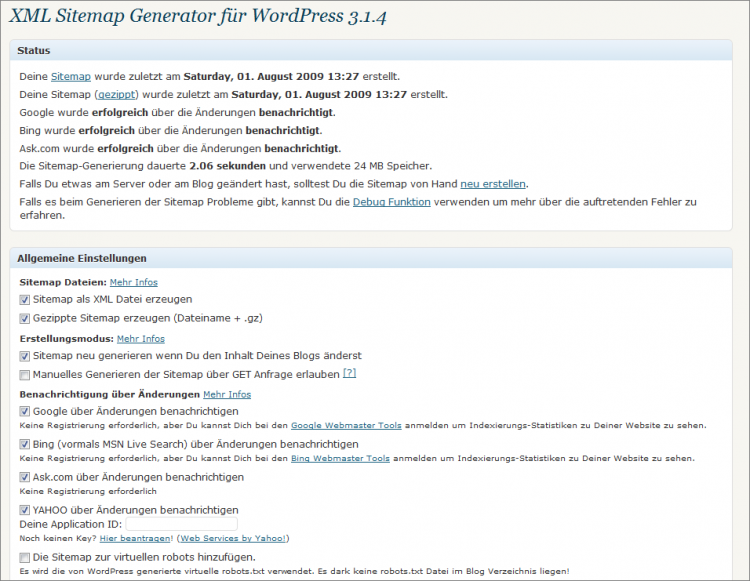The width and height of the screenshot is (750, 581).
Task: Uncheck 'Gezippte Sitemap erzeugen' option
Action: (x=25, y=318)
